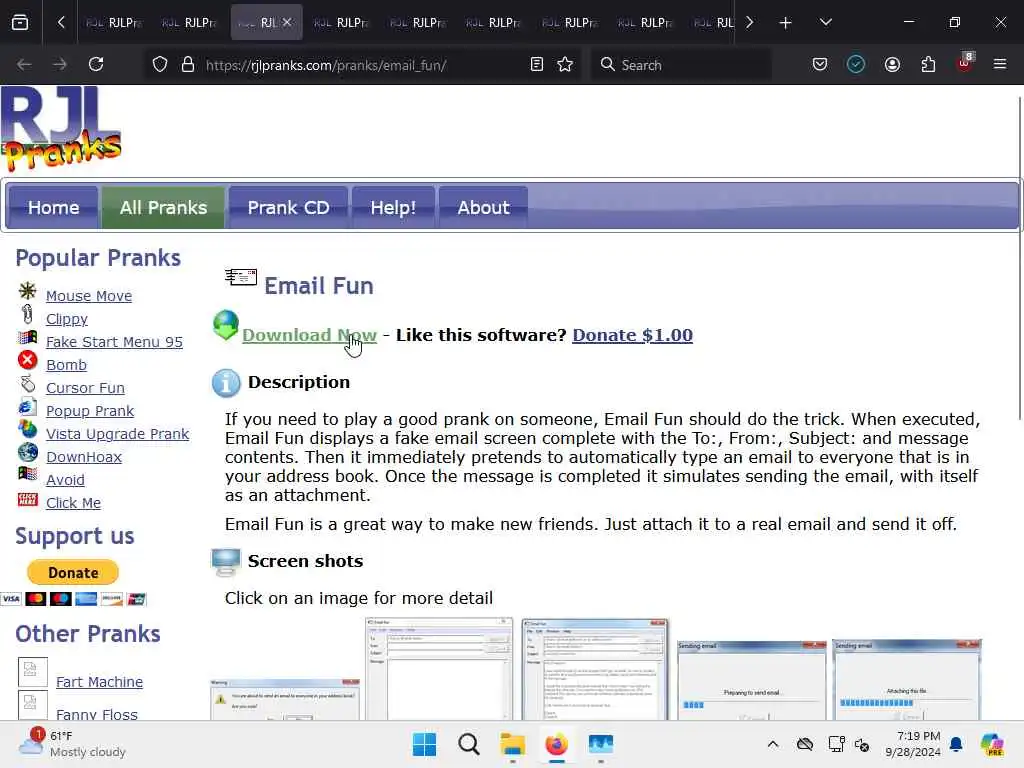This screenshot has width=1024, height=768.
Task: Click the uBlock extension icon with badge
Action: click(x=965, y=63)
